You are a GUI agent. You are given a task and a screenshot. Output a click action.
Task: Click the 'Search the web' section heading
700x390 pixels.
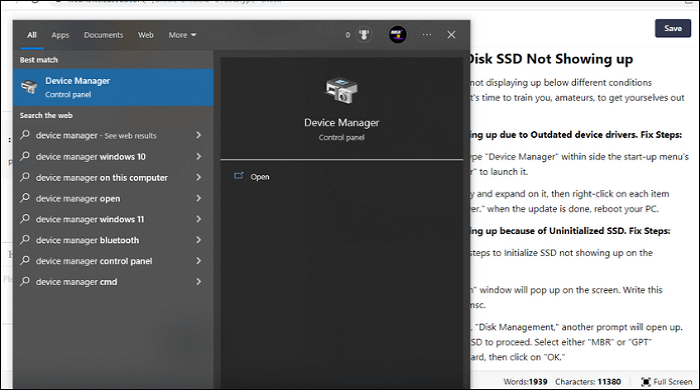click(46, 115)
